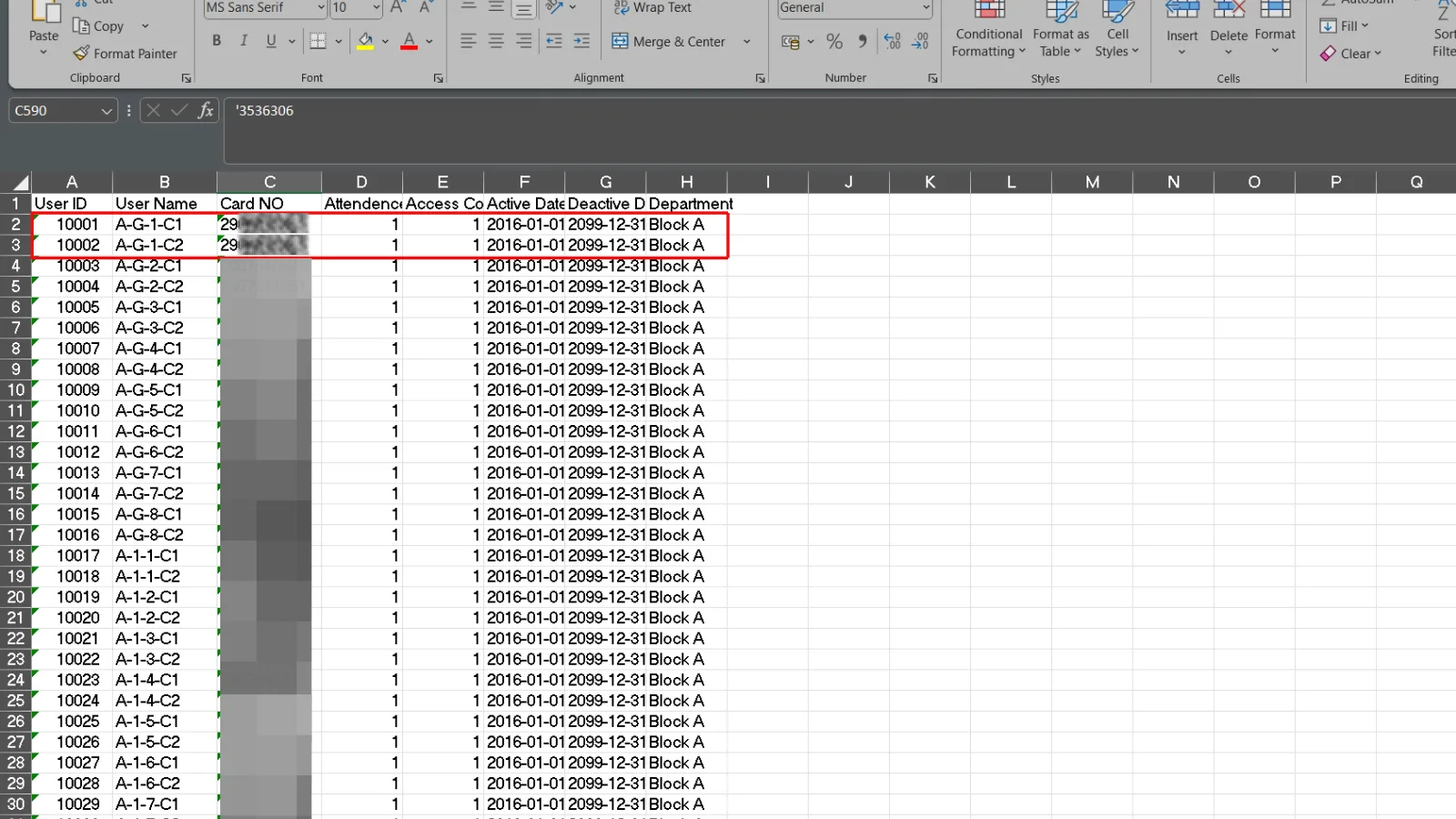Expand the Copy options arrow
This screenshot has height=819, width=1456.
(145, 26)
